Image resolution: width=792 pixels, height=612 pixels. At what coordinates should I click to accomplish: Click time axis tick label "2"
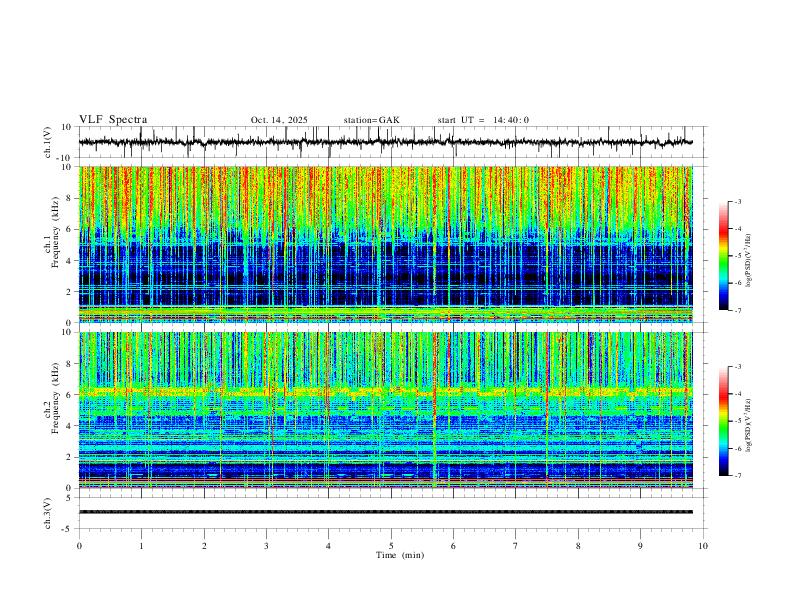coord(204,546)
